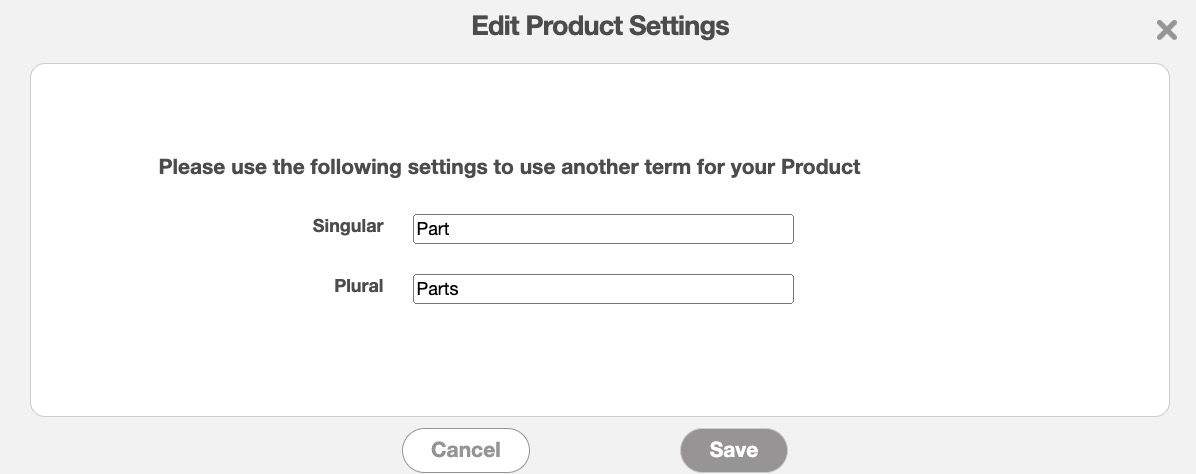Place cursor in Singular term field
The height and width of the screenshot is (474, 1196).
point(603,229)
